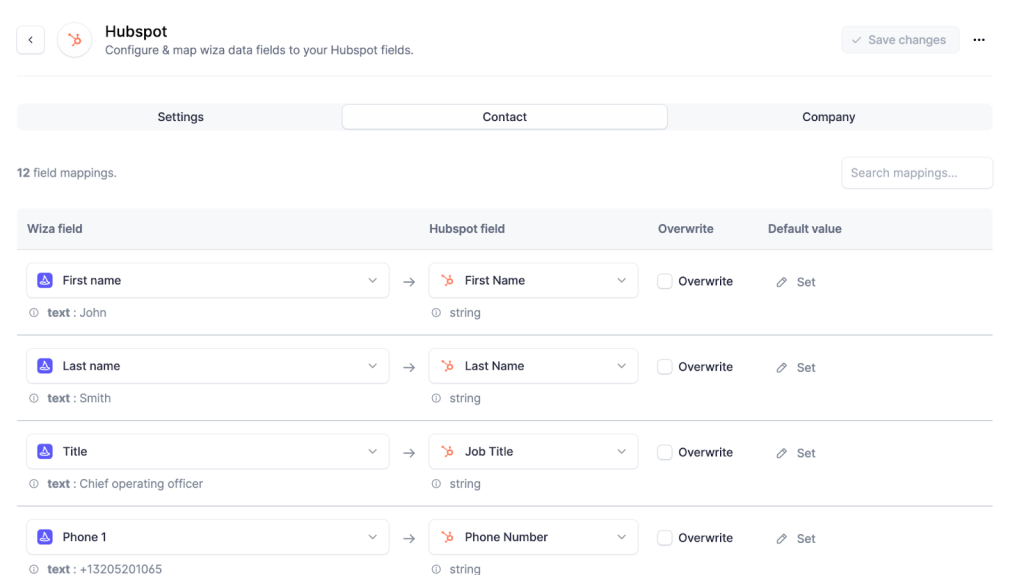Click mapping arrow in Title row
Screen dimensions: 1024x575
[409, 453]
